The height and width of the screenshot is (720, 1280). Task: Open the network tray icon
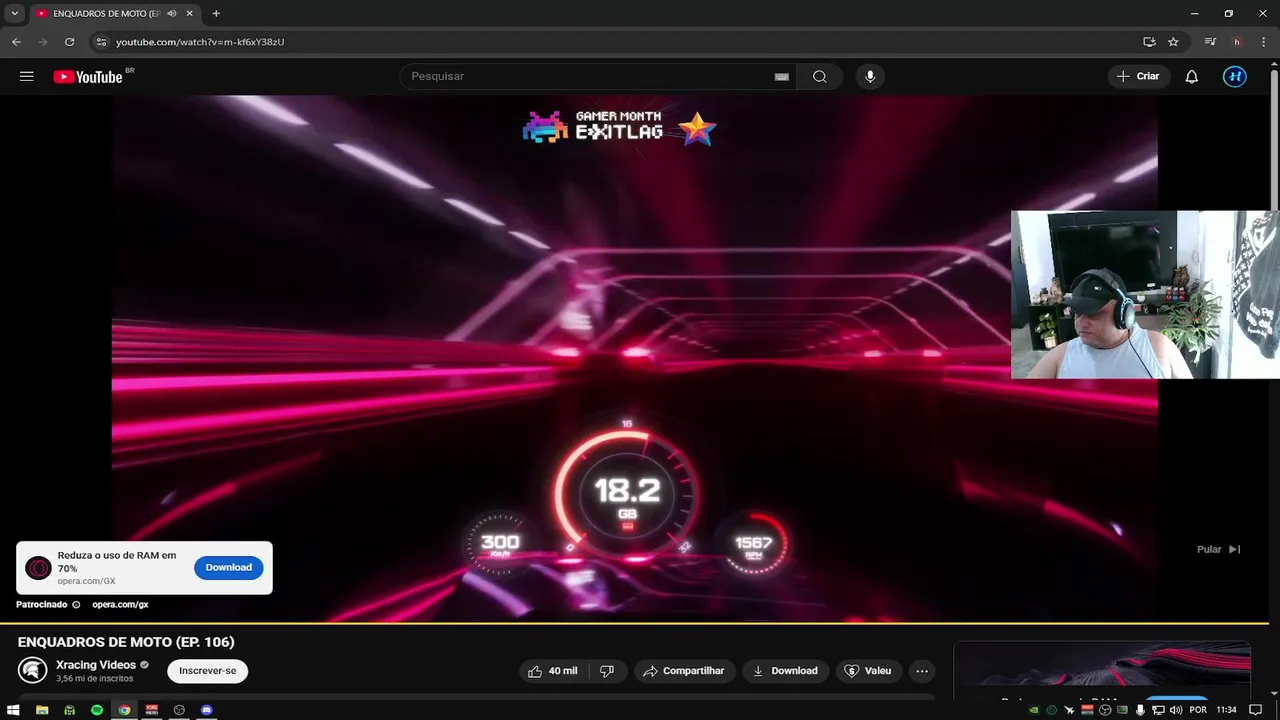click(x=1158, y=710)
